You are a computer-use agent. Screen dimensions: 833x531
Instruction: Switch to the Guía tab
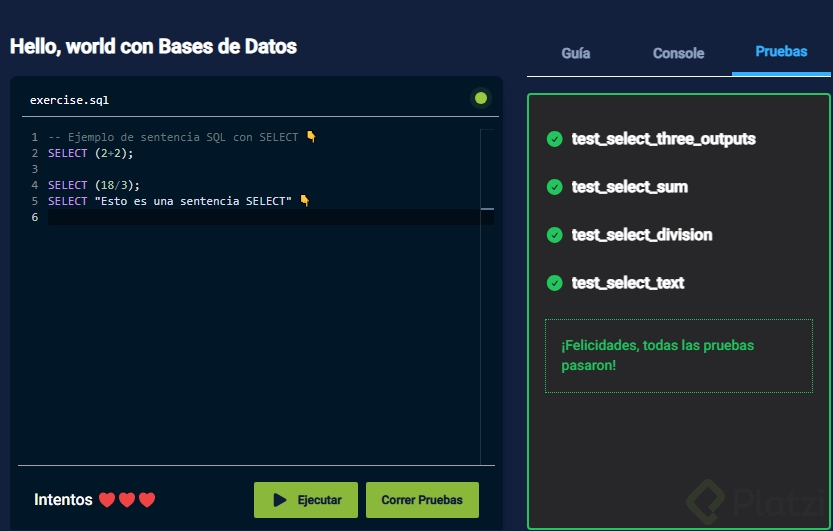click(x=575, y=53)
